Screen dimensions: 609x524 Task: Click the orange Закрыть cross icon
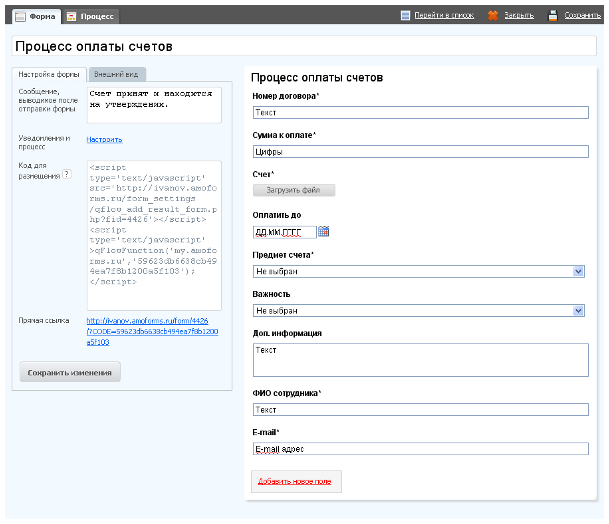(x=493, y=16)
